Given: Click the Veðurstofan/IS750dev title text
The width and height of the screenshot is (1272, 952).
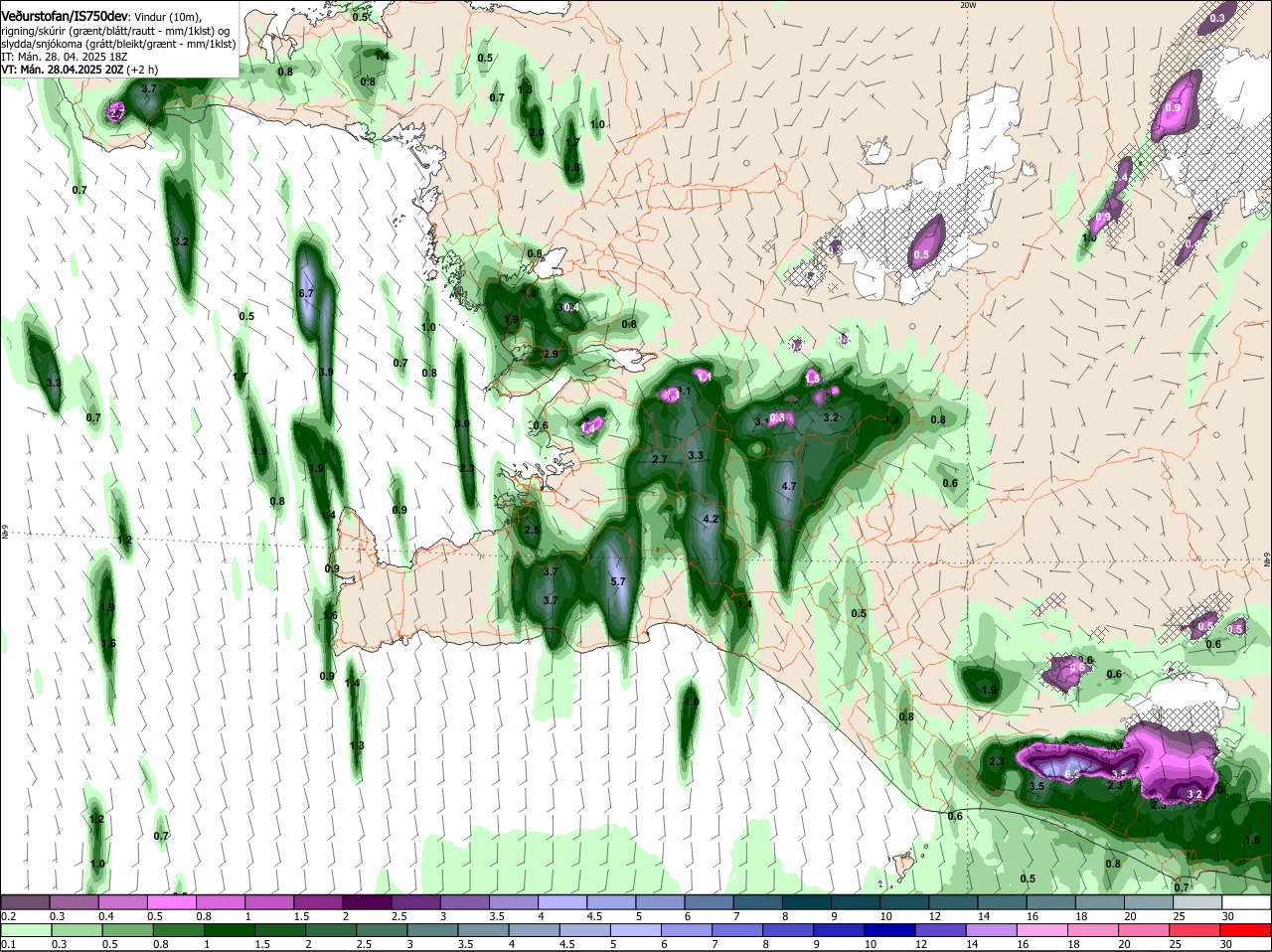Looking at the screenshot, I should pyautogui.click(x=65, y=17).
